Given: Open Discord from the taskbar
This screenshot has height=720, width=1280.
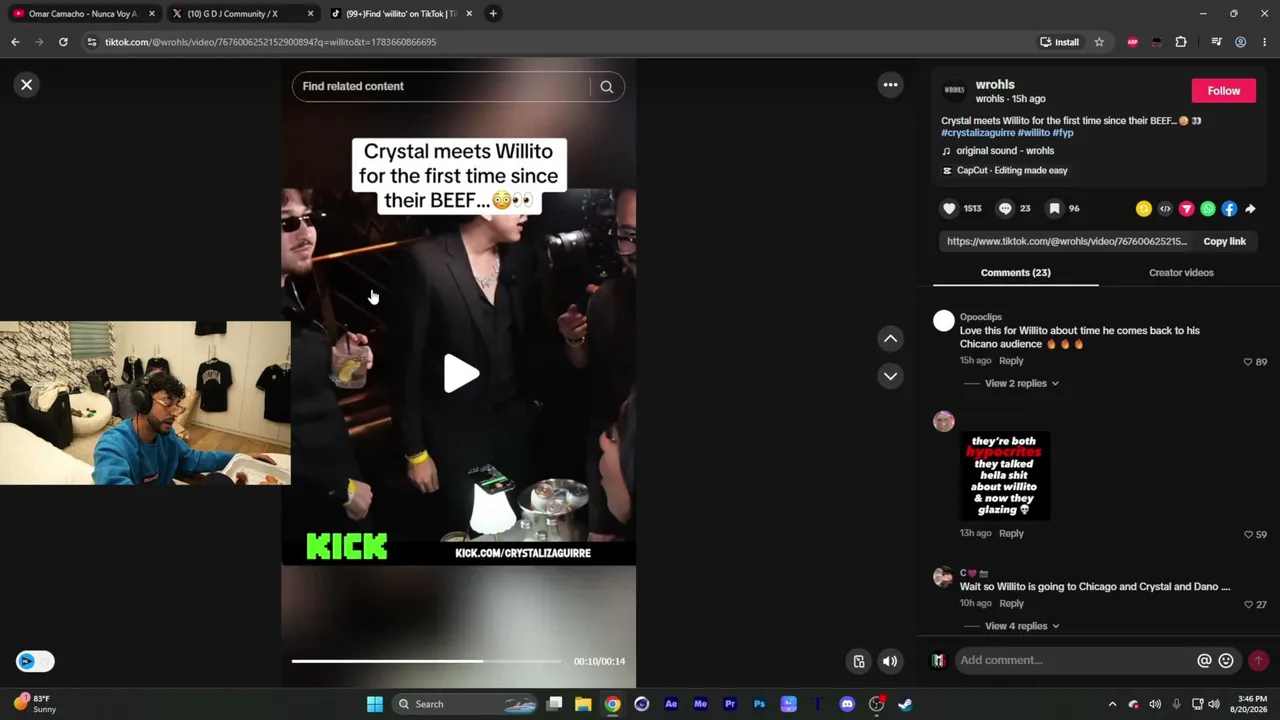Looking at the screenshot, I should 847,704.
